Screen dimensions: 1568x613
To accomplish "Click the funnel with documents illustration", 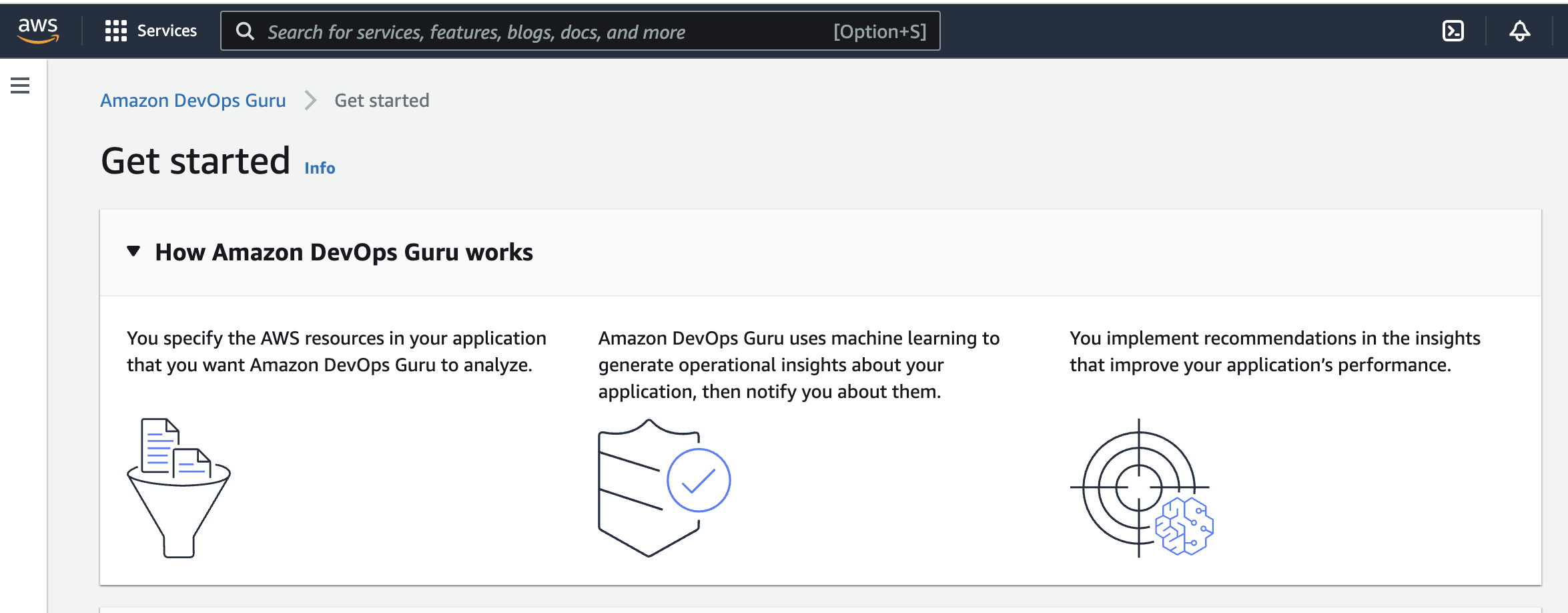I will 179,487.
